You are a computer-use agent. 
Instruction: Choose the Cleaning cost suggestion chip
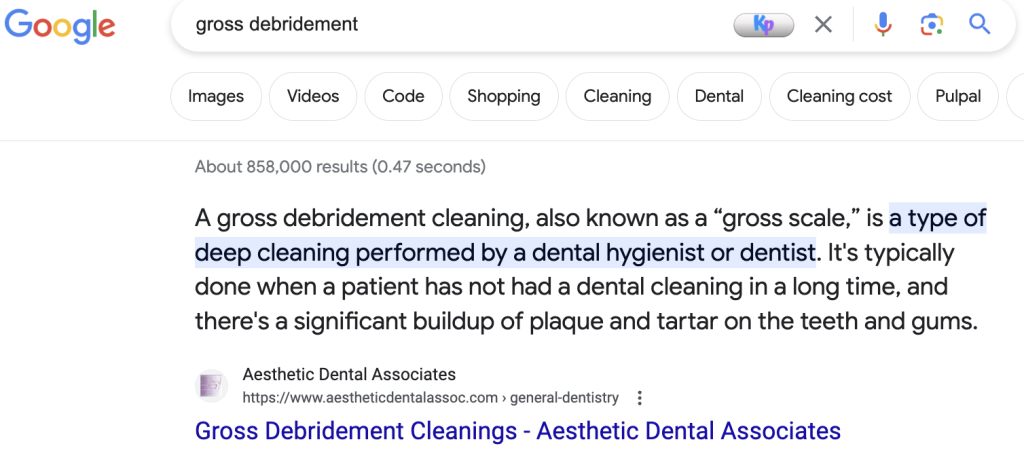click(x=839, y=97)
